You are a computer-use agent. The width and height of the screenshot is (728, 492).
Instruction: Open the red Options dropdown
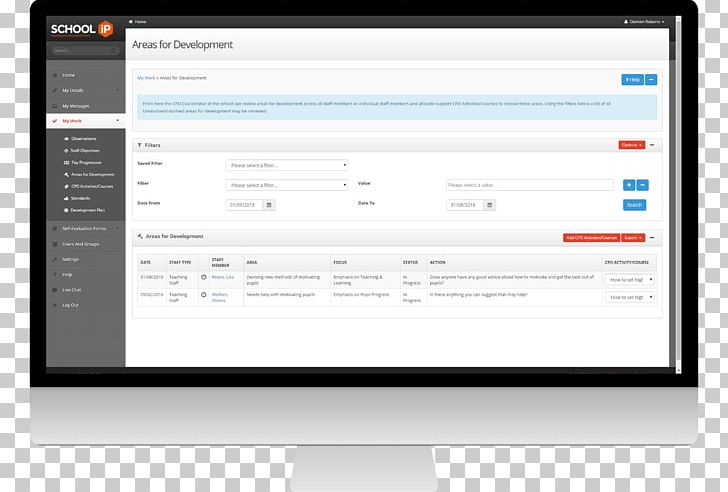[631, 145]
